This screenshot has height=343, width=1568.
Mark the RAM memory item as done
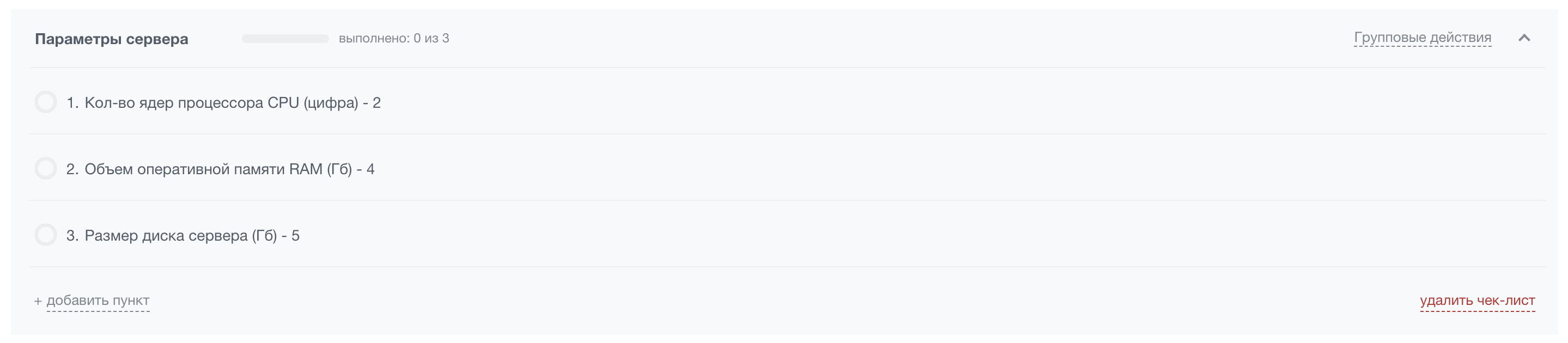tap(46, 168)
